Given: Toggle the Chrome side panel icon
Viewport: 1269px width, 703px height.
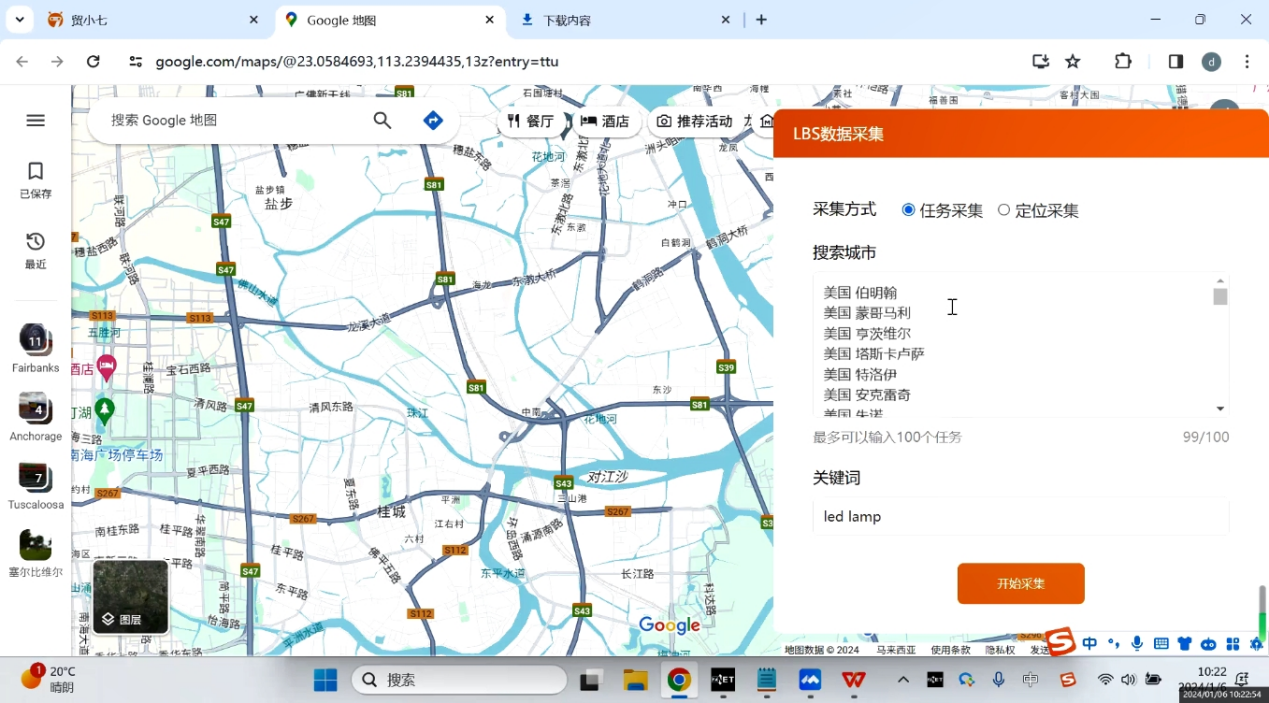Looking at the screenshot, I should click(1176, 61).
